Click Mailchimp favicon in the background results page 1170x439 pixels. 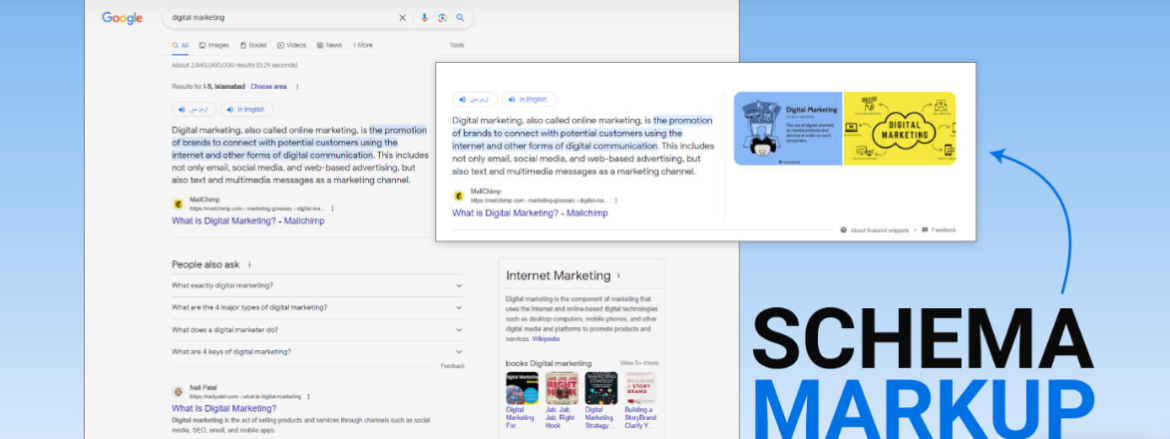pyautogui.click(x=178, y=203)
